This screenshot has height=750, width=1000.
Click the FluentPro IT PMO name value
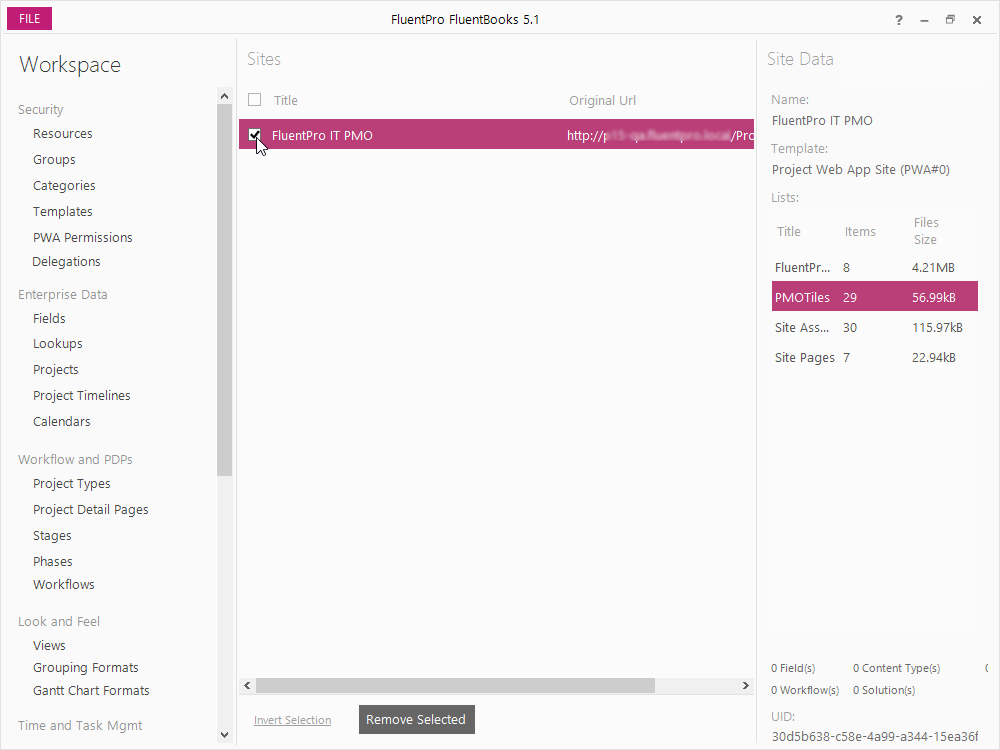point(822,121)
